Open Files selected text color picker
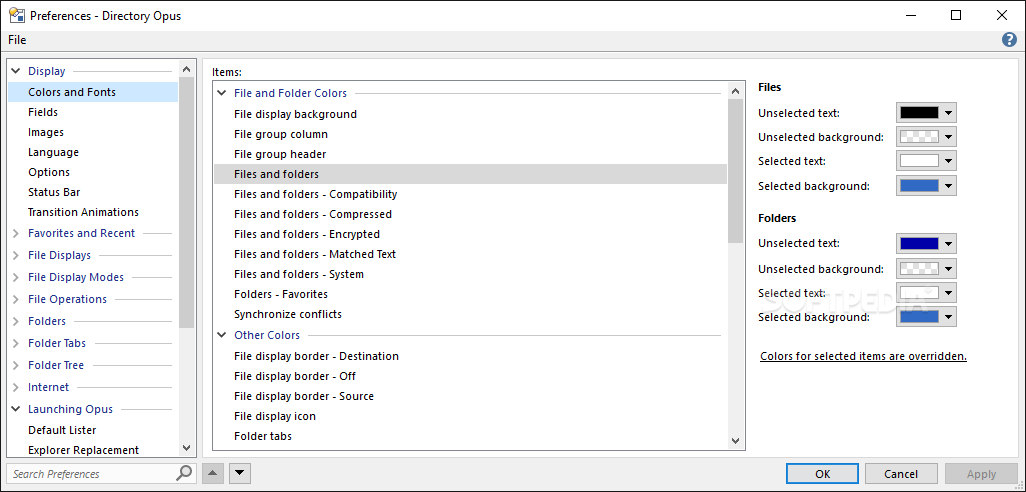The image size is (1026, 492). (926, 161)
